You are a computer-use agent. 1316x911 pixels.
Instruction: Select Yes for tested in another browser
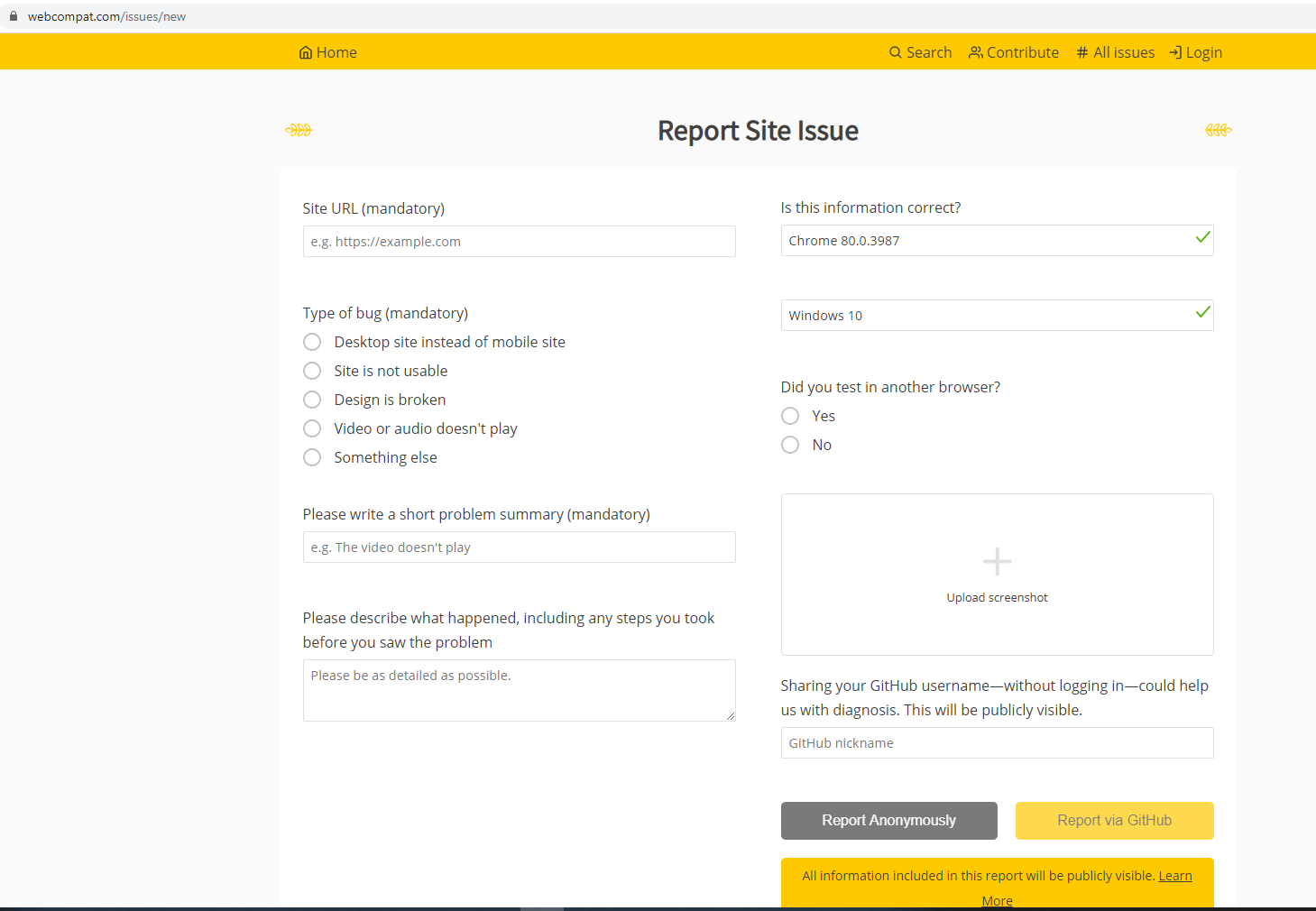point(790,416)
